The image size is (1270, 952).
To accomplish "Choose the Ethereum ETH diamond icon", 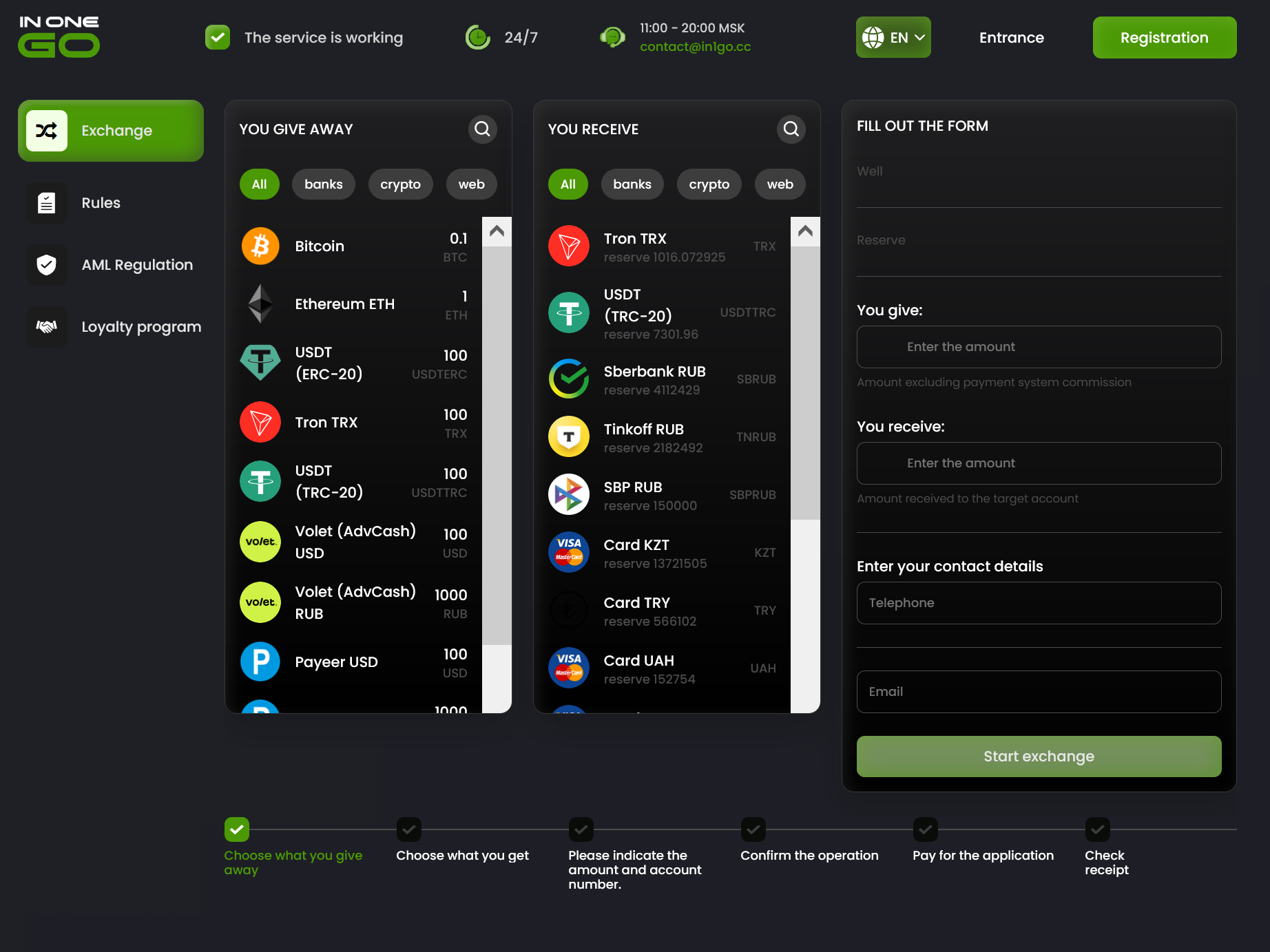I will [260, 304].
